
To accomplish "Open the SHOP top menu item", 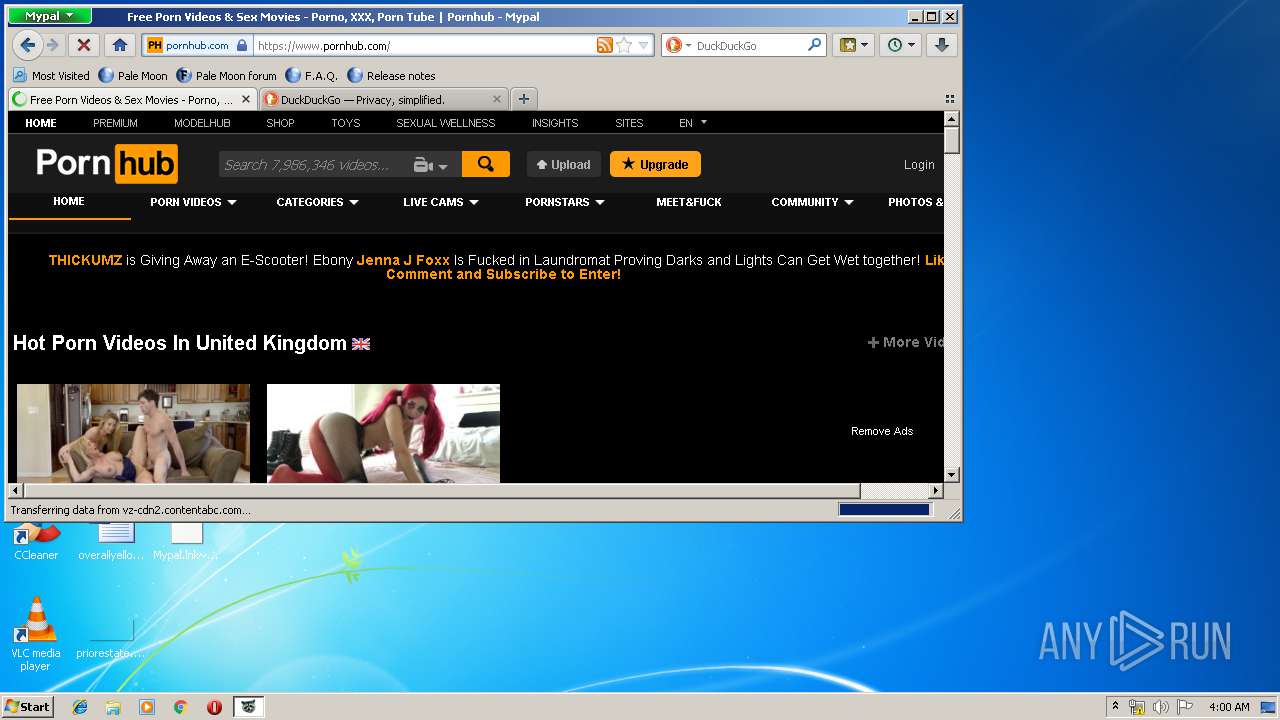I will 280,123.
